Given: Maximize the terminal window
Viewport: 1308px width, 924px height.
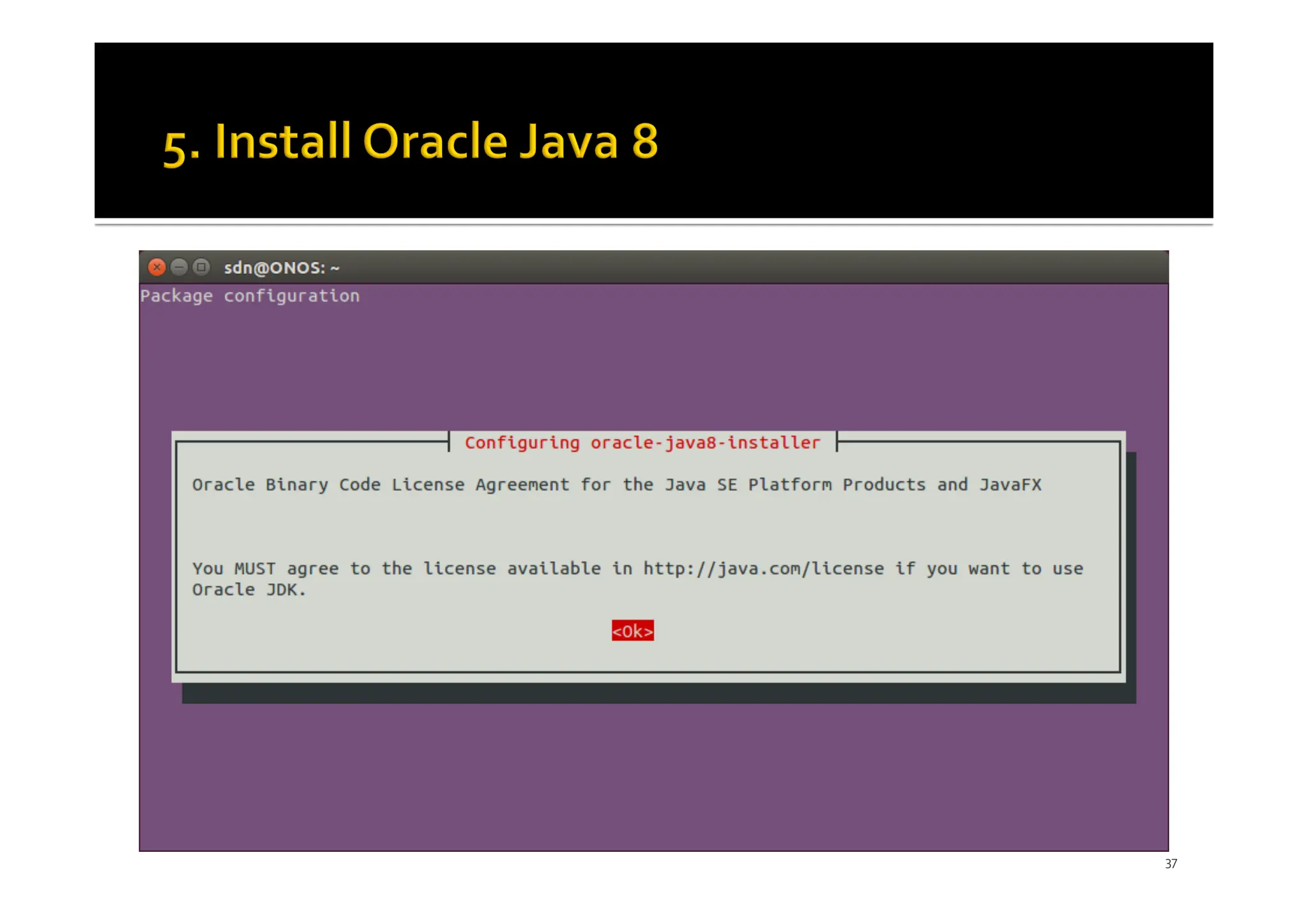Looking at the screenshot, I should [201, 267].
